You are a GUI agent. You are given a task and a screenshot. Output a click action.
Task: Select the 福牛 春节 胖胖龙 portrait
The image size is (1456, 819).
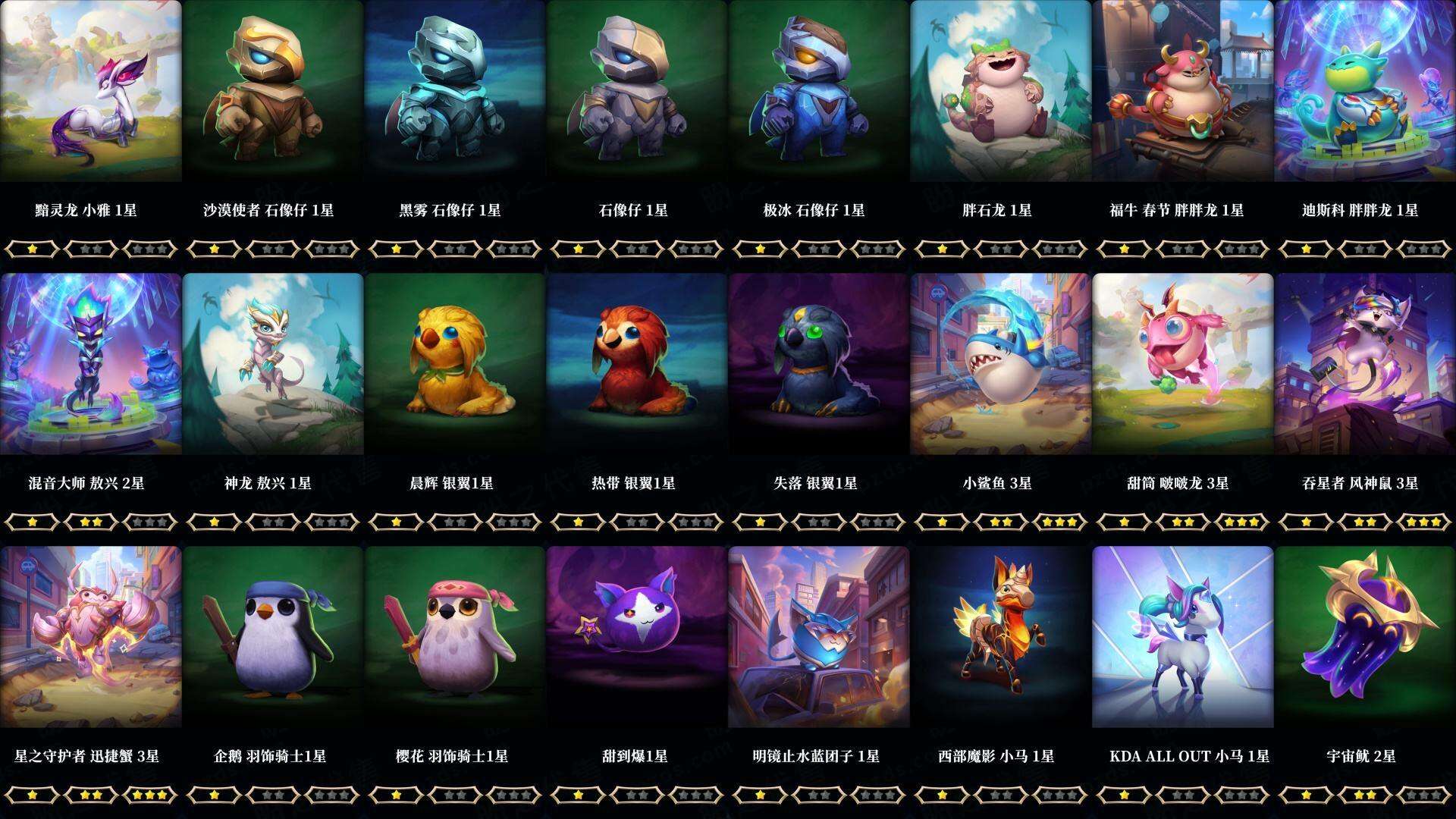(x=1183, y=91)
